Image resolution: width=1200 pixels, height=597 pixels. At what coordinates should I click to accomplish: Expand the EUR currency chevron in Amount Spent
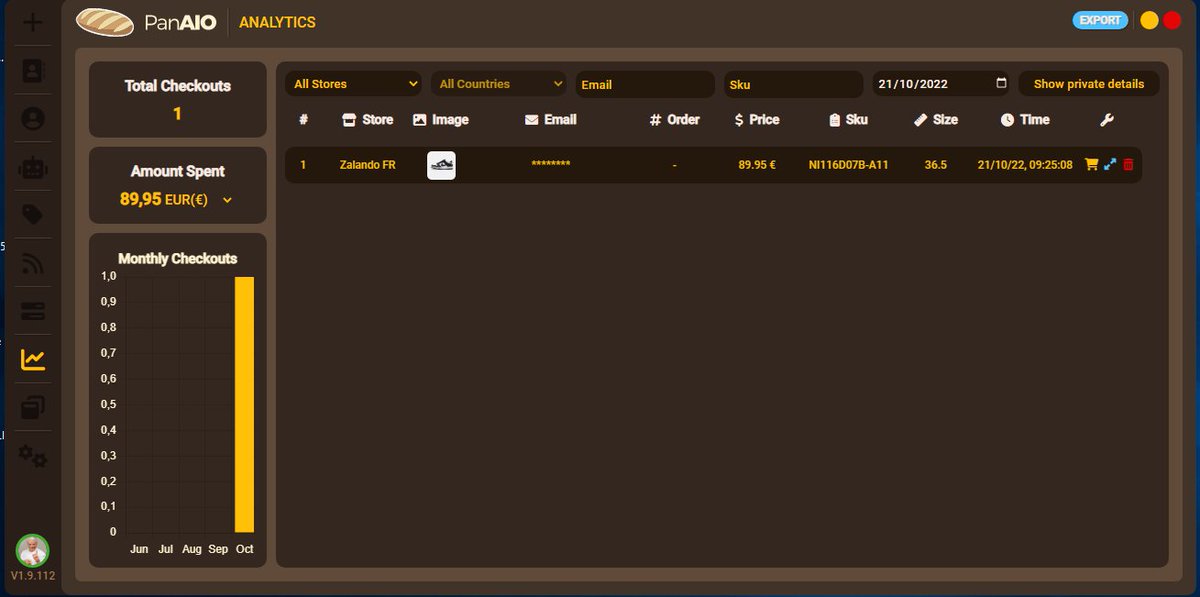[227, 200]
